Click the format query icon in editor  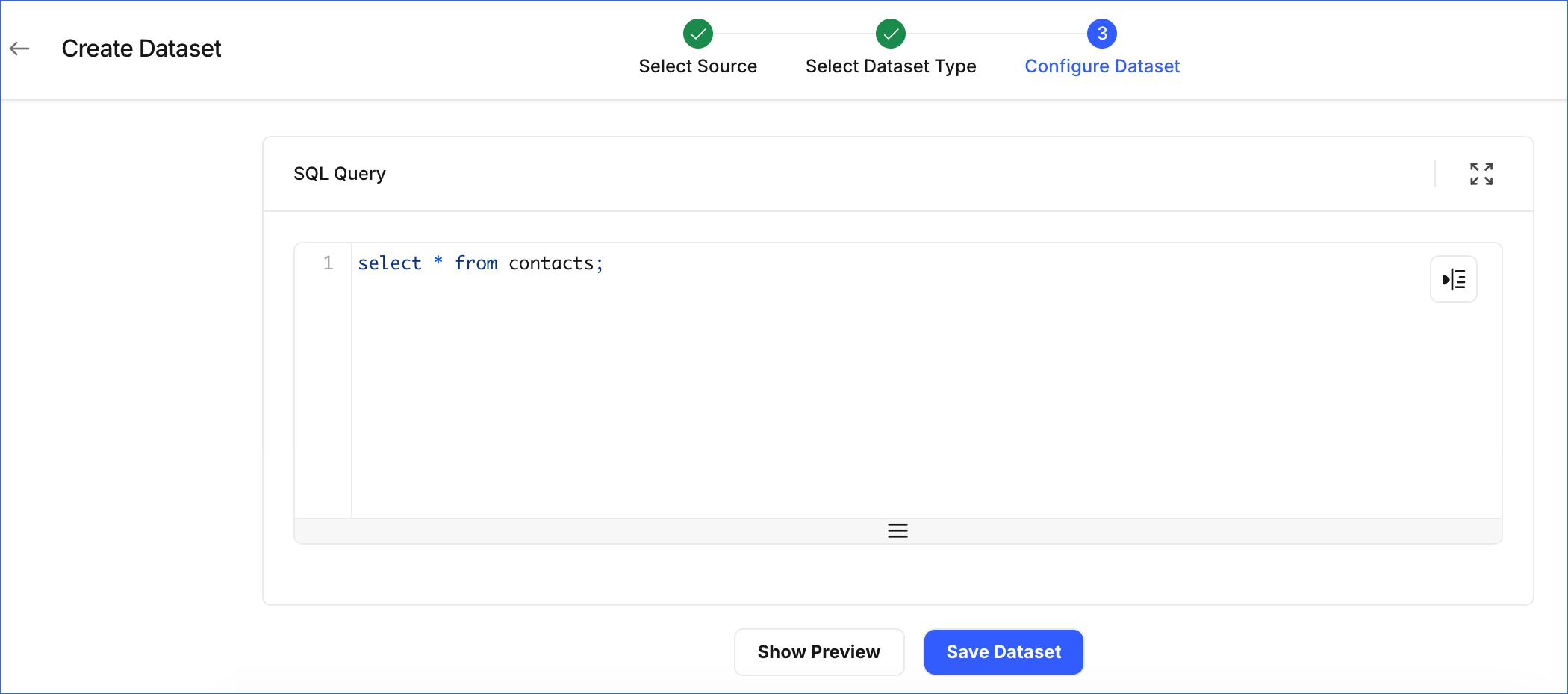pyautogui.click(x=1453, y=280)
